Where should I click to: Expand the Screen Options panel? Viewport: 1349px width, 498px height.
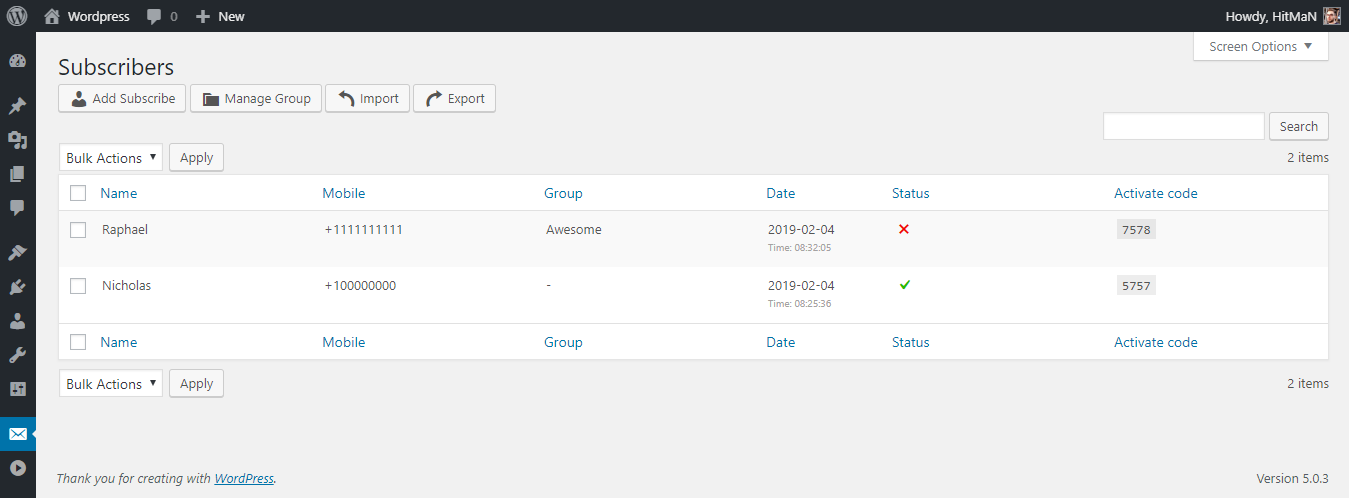[x=1260, y=47]
